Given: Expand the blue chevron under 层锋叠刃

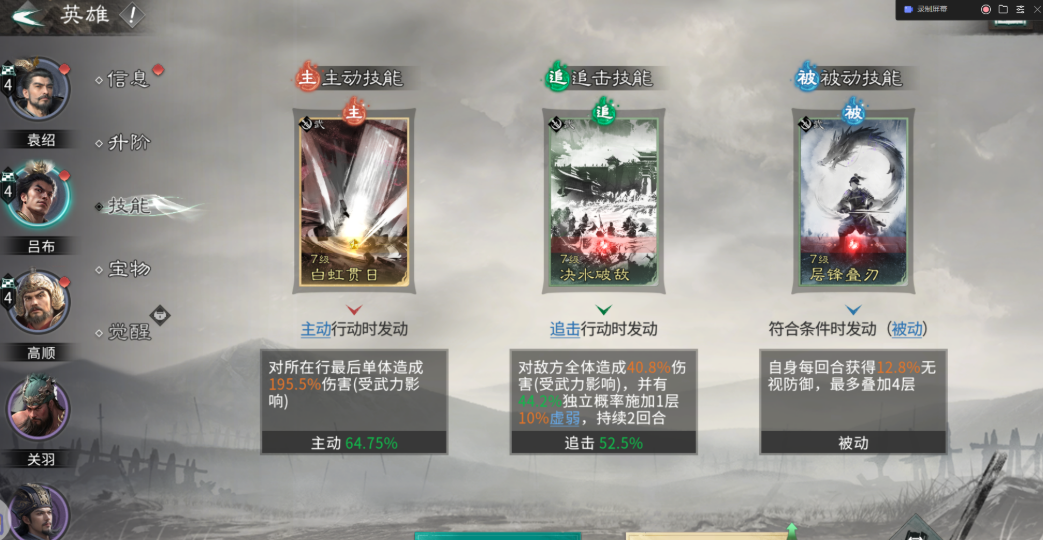Looking at the screenshot, I should click(853, 309).
